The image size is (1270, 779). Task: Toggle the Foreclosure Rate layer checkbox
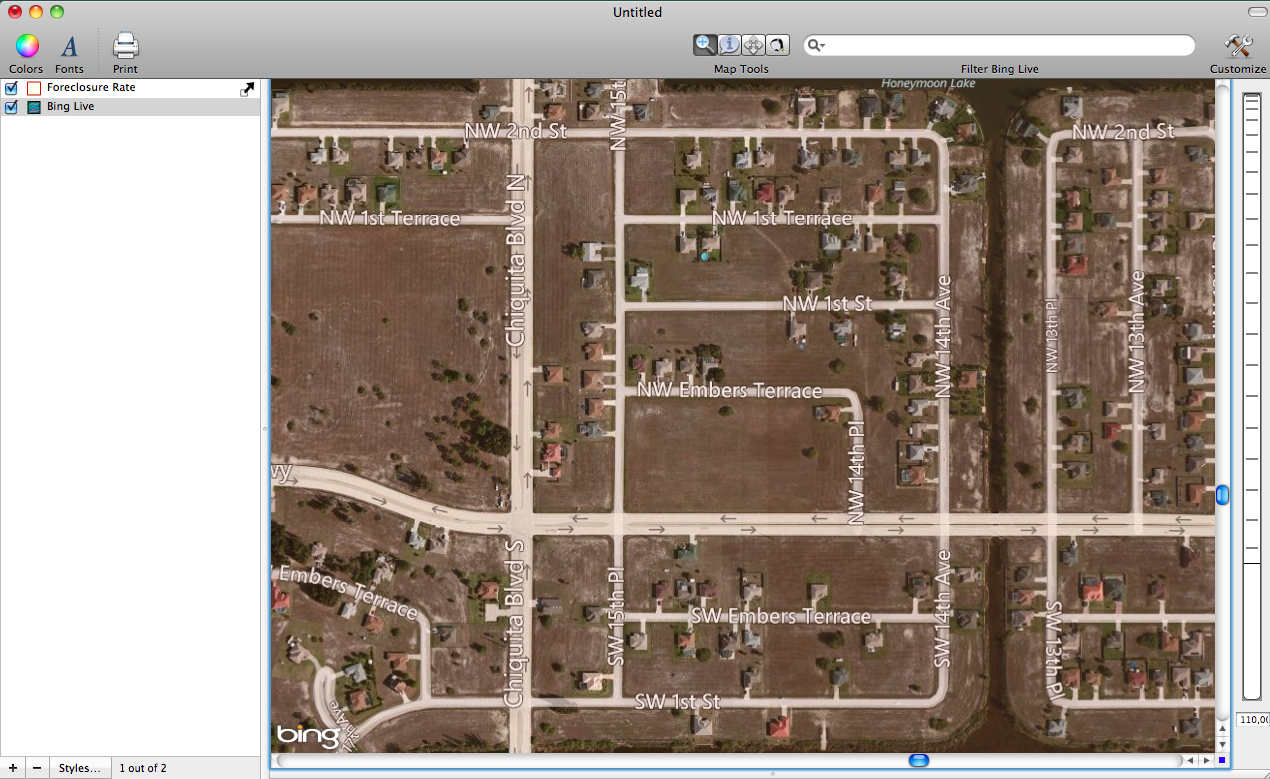(12, 88)
